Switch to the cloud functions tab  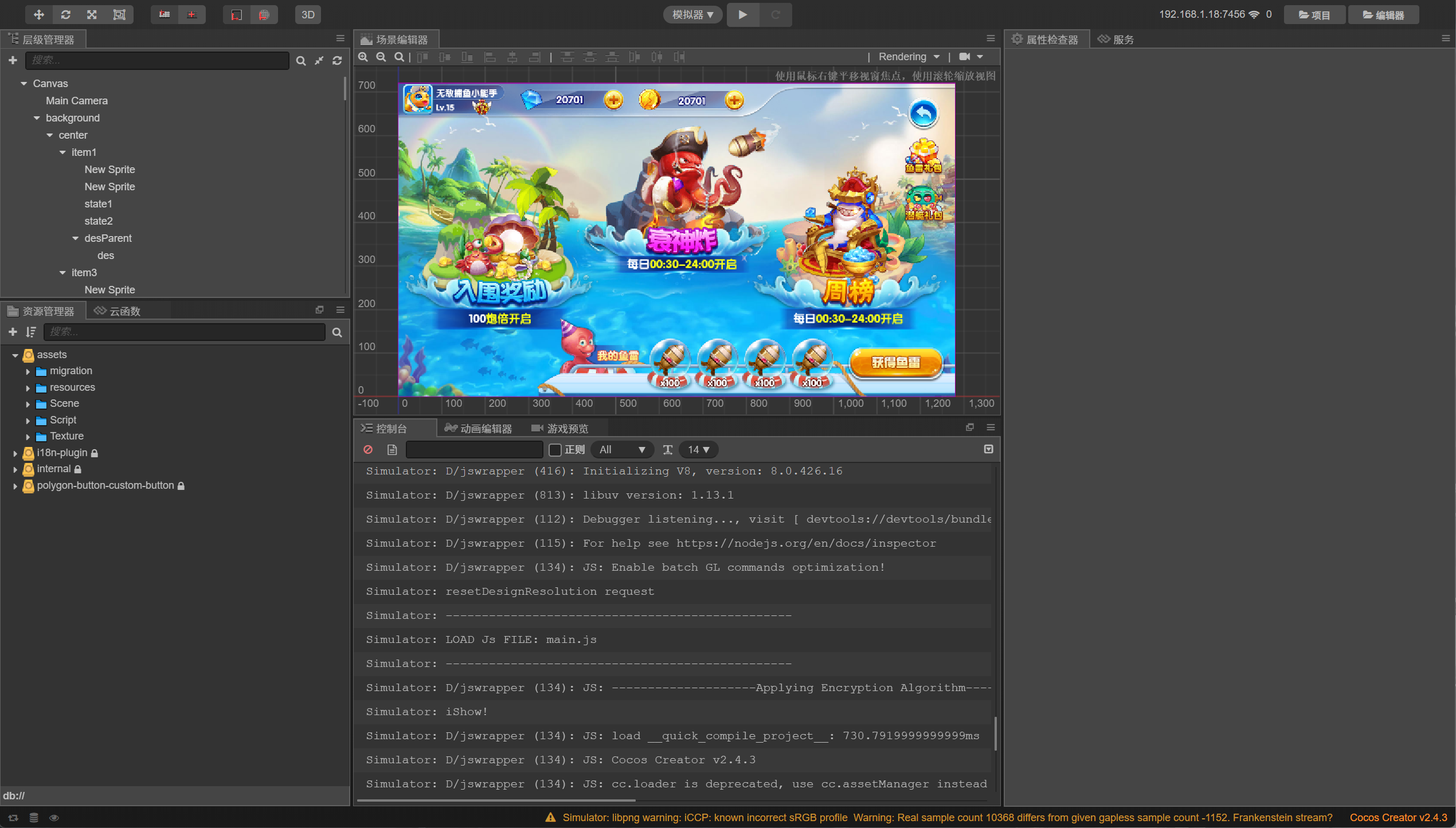click(118, 311)
